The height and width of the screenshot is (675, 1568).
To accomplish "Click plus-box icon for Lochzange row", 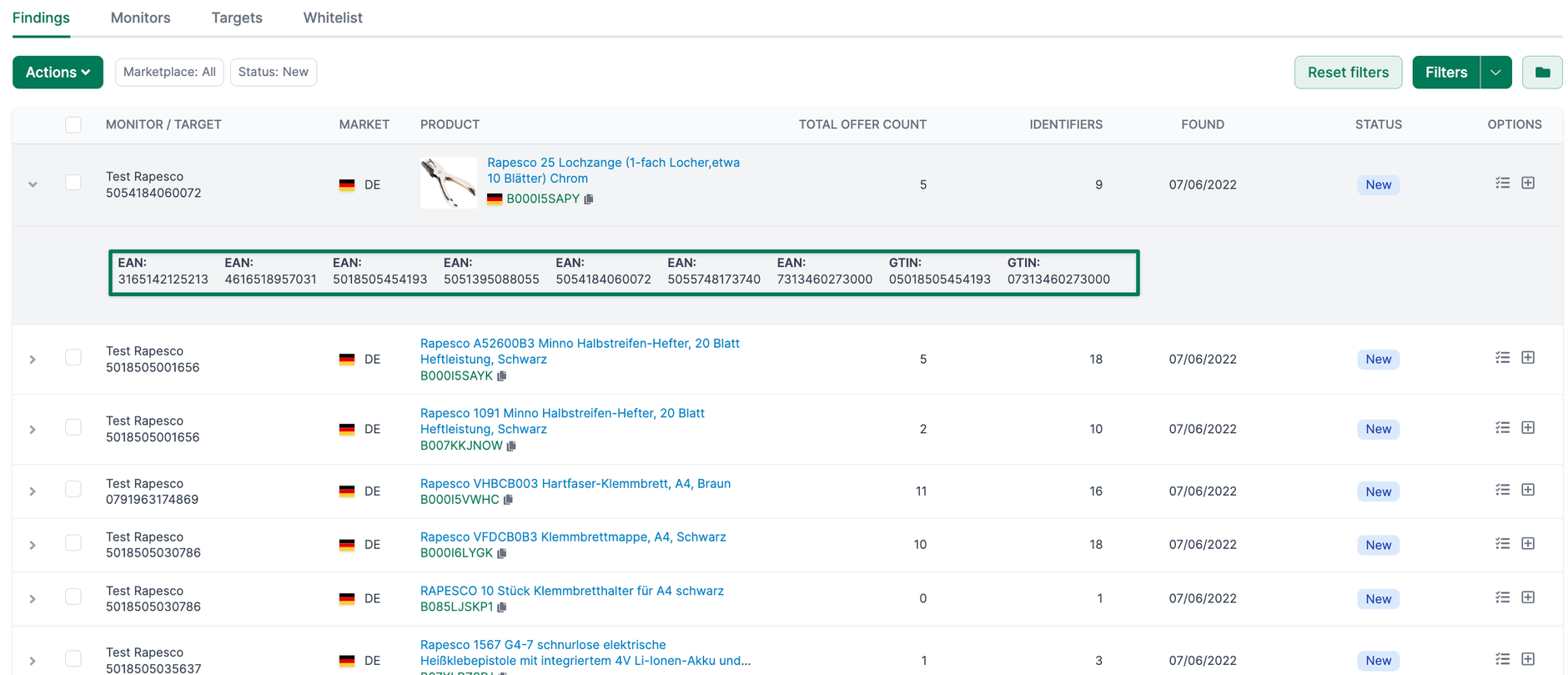I will 1528,183.
